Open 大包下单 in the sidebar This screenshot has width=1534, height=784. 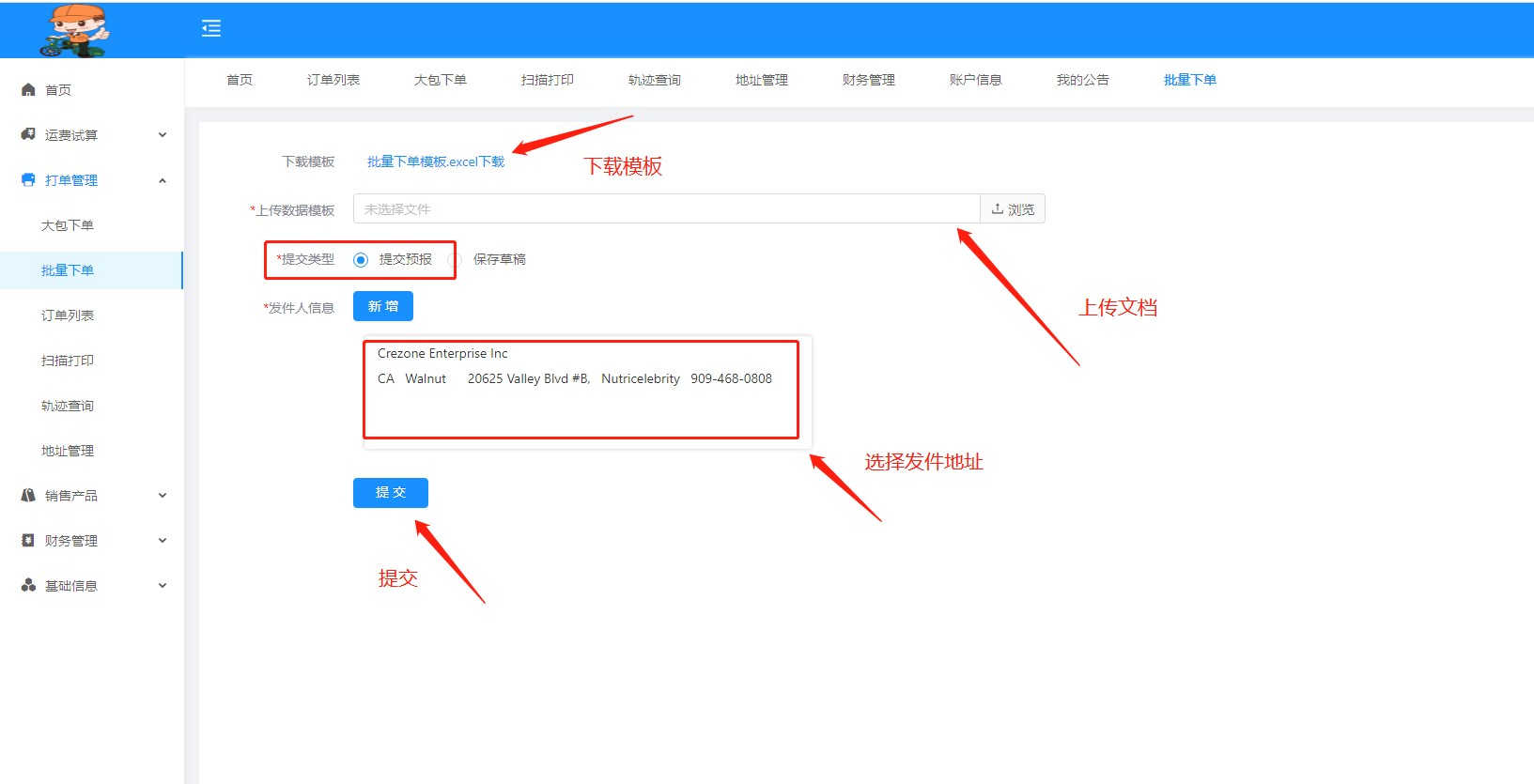[x=68, y=225]
